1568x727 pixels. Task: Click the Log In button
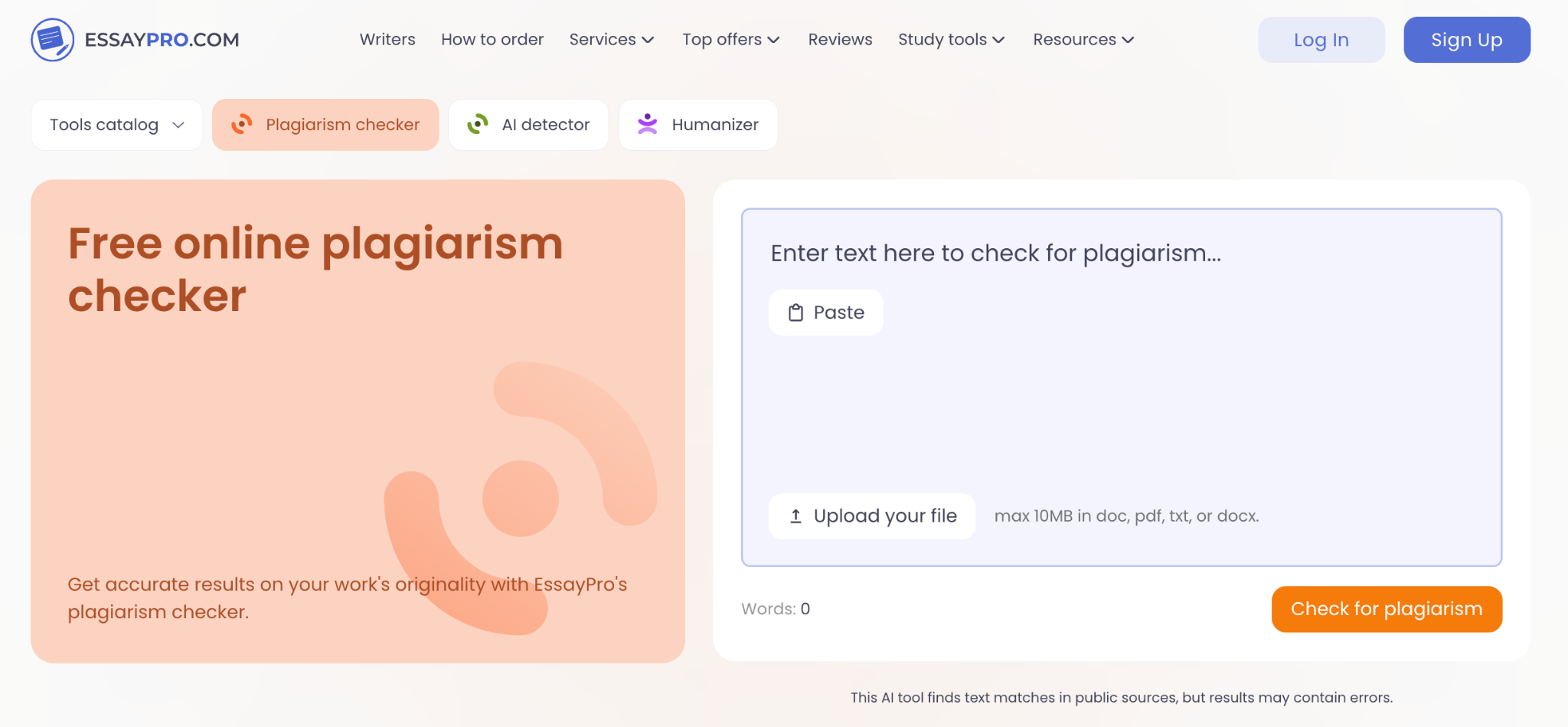[x=1321, y=39]
